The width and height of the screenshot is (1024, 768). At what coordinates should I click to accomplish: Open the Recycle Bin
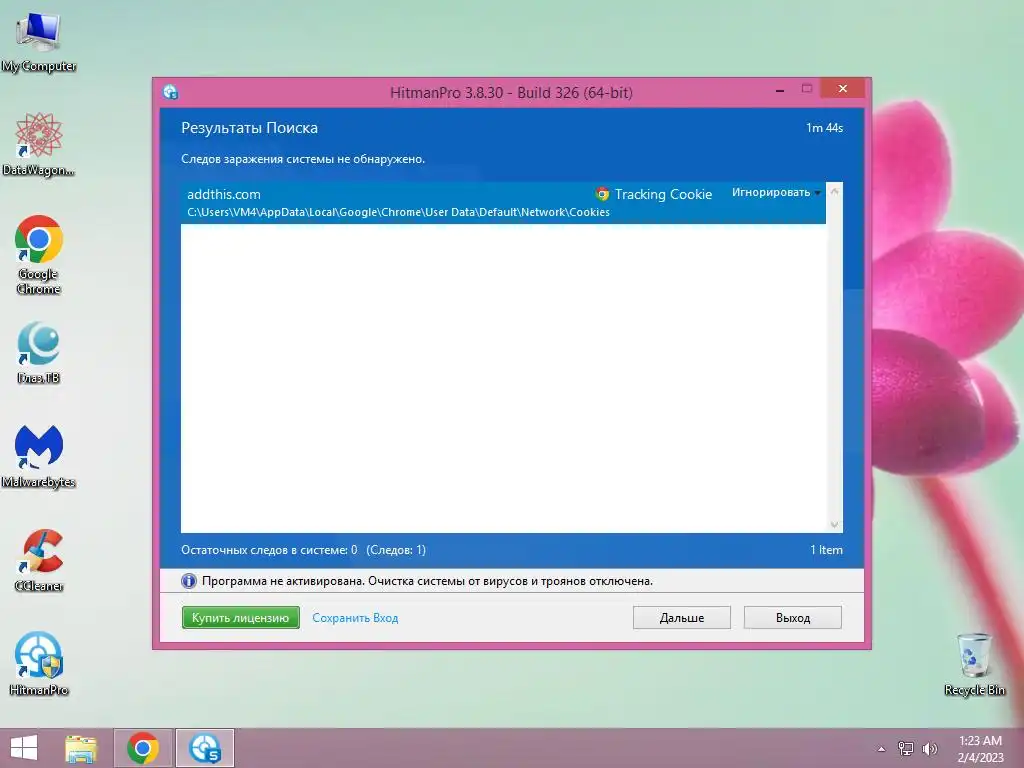pyautogui.click(x=974, y=664)
